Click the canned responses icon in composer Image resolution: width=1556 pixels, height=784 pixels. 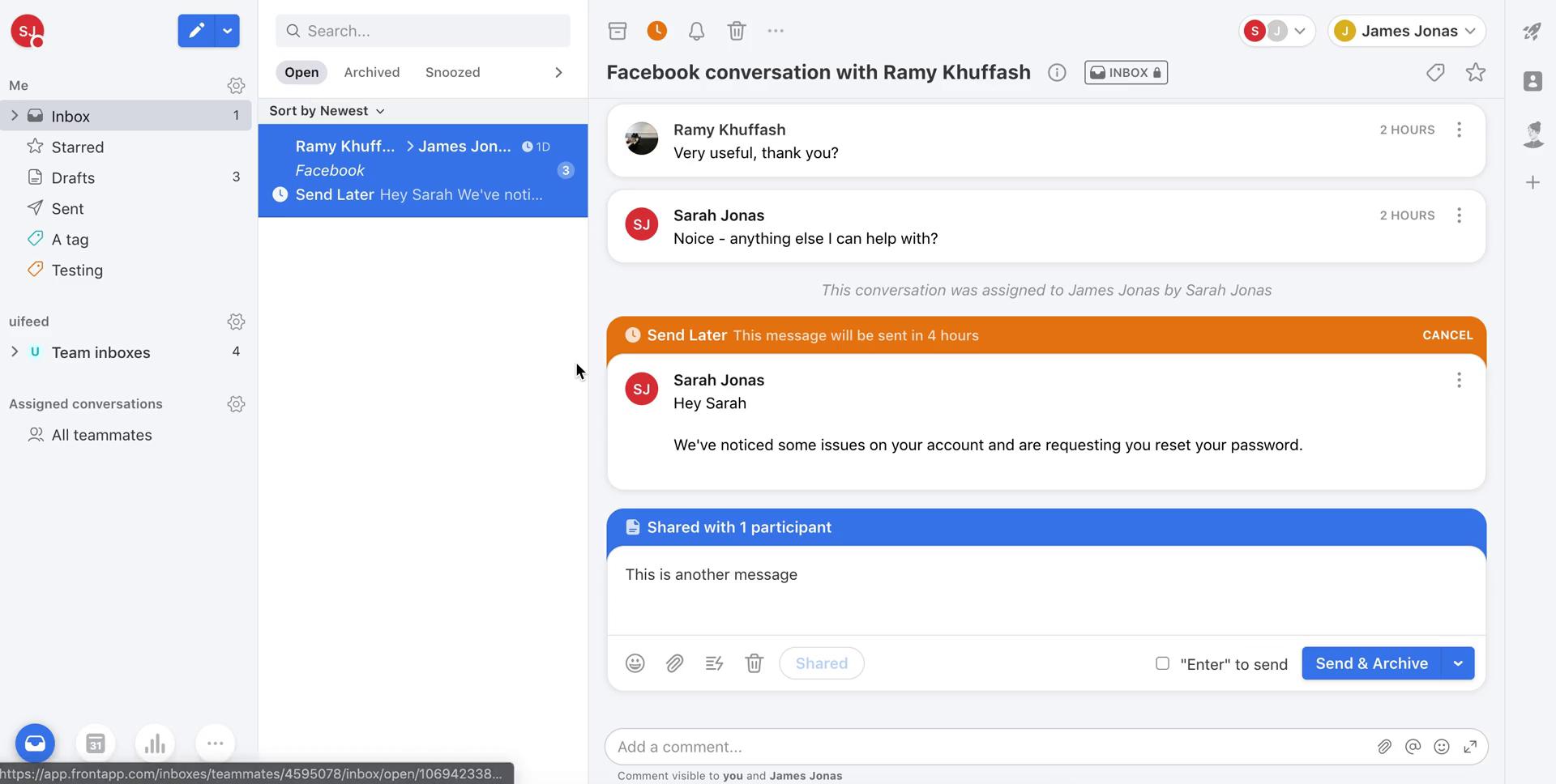(x=714, y=663)
